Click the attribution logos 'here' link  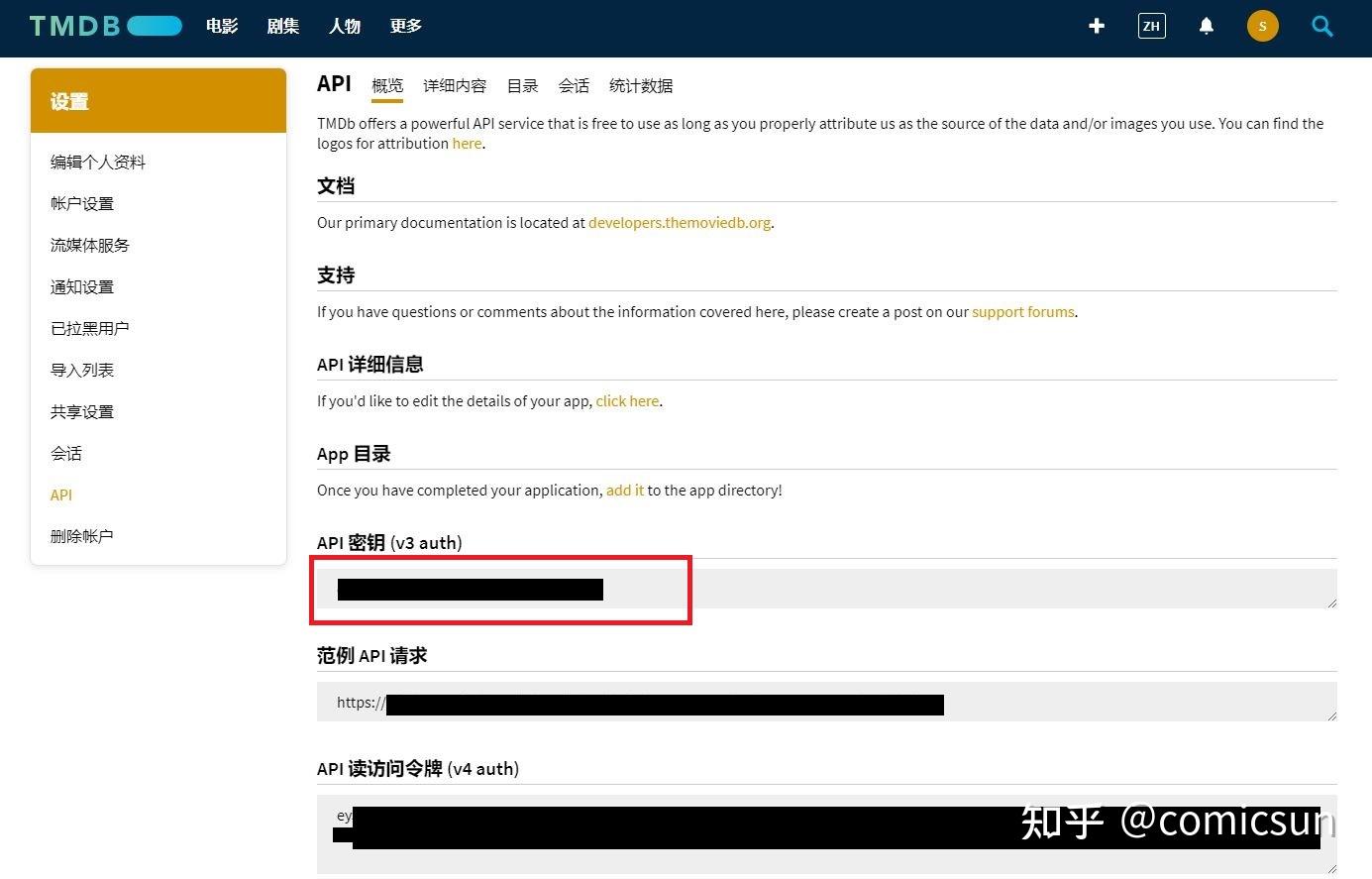click(467, 143)
